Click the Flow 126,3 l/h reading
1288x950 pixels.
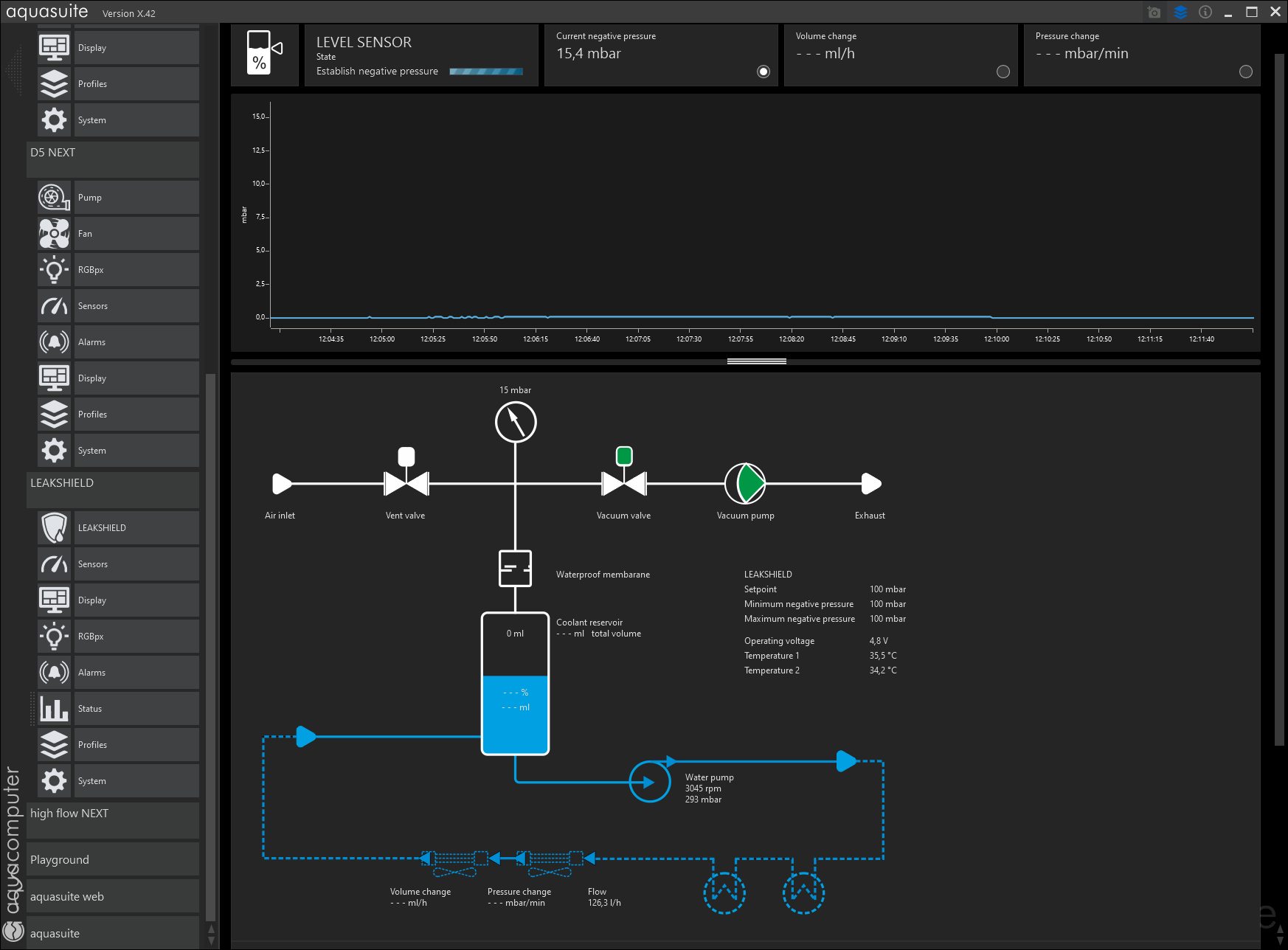coord(604,903)
